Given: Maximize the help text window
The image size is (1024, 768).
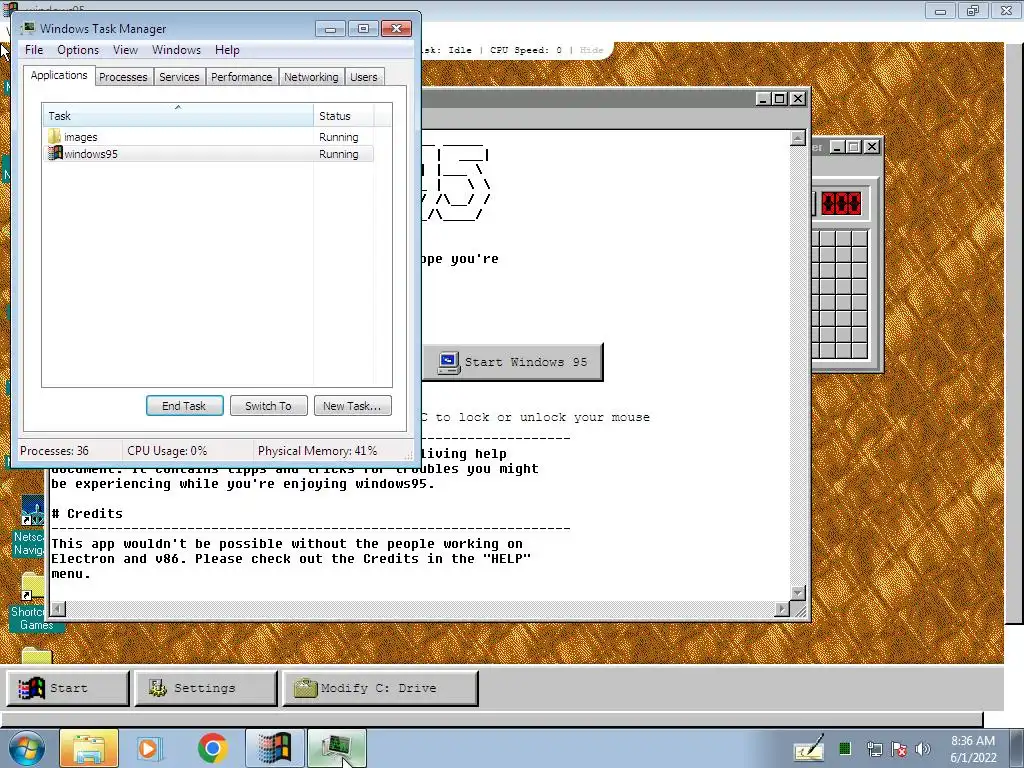Looking at the screenshot, I should click(x=780, y=99).
